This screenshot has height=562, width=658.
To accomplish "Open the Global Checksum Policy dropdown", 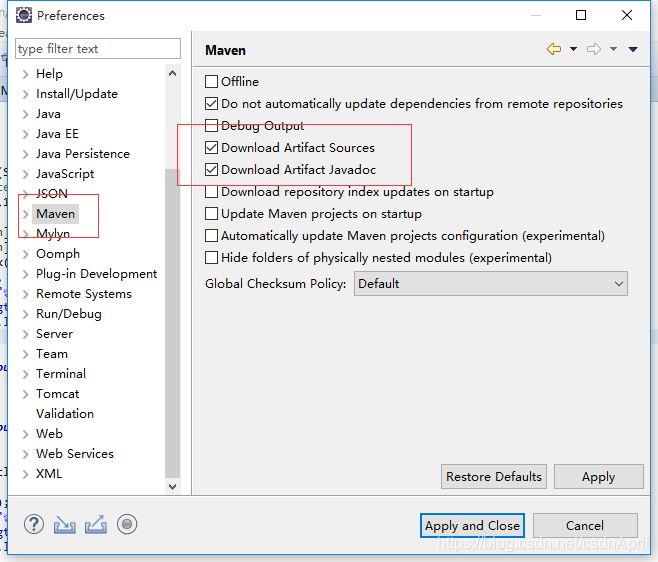I will [491, 284].
